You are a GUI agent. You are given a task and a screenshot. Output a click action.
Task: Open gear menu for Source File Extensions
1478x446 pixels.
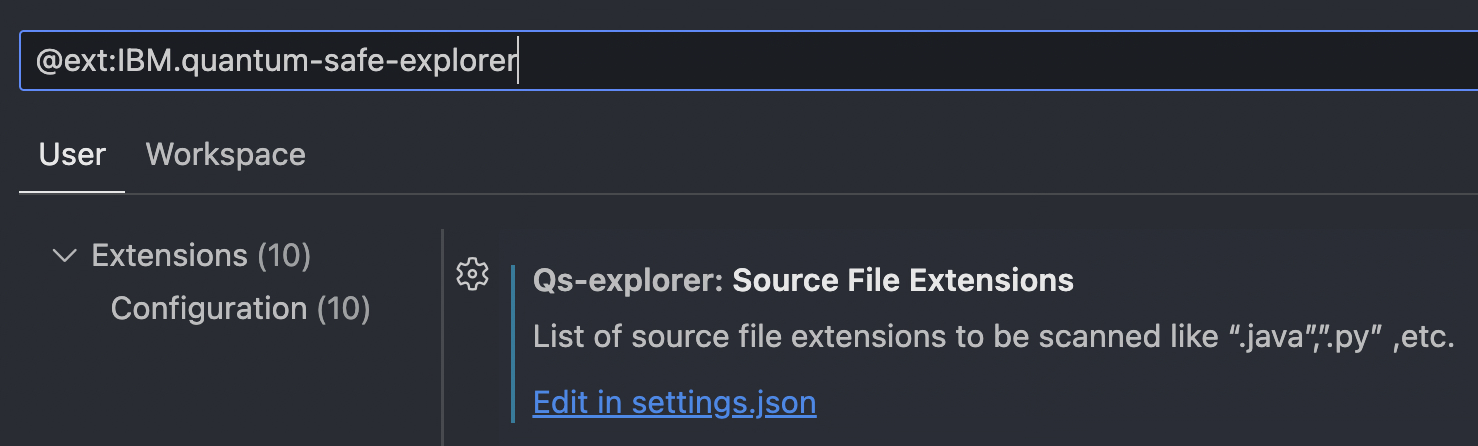pyautogui.click(x=472, y=274)
